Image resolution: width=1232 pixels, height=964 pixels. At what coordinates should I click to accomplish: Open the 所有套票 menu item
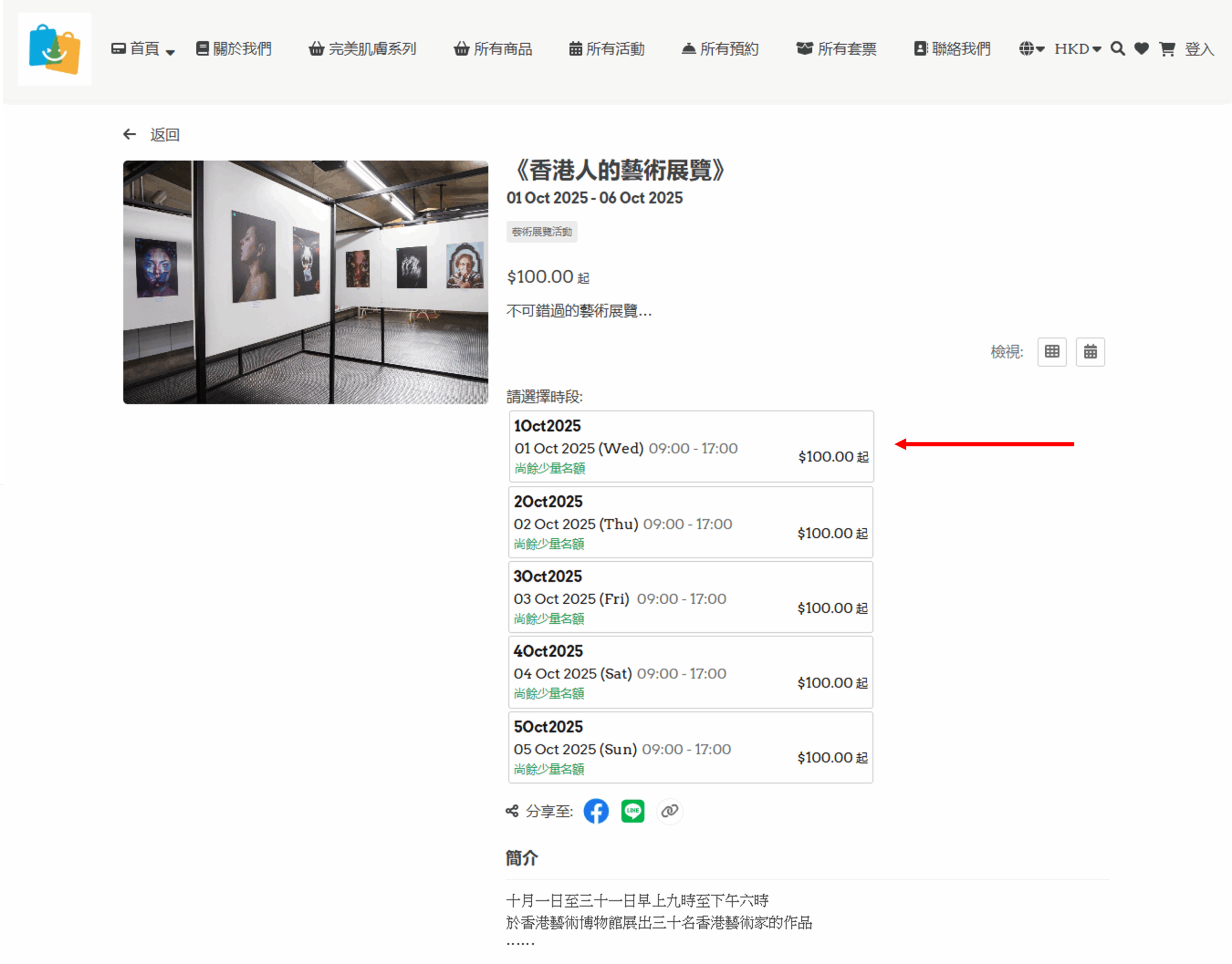[x=836, y=49]
